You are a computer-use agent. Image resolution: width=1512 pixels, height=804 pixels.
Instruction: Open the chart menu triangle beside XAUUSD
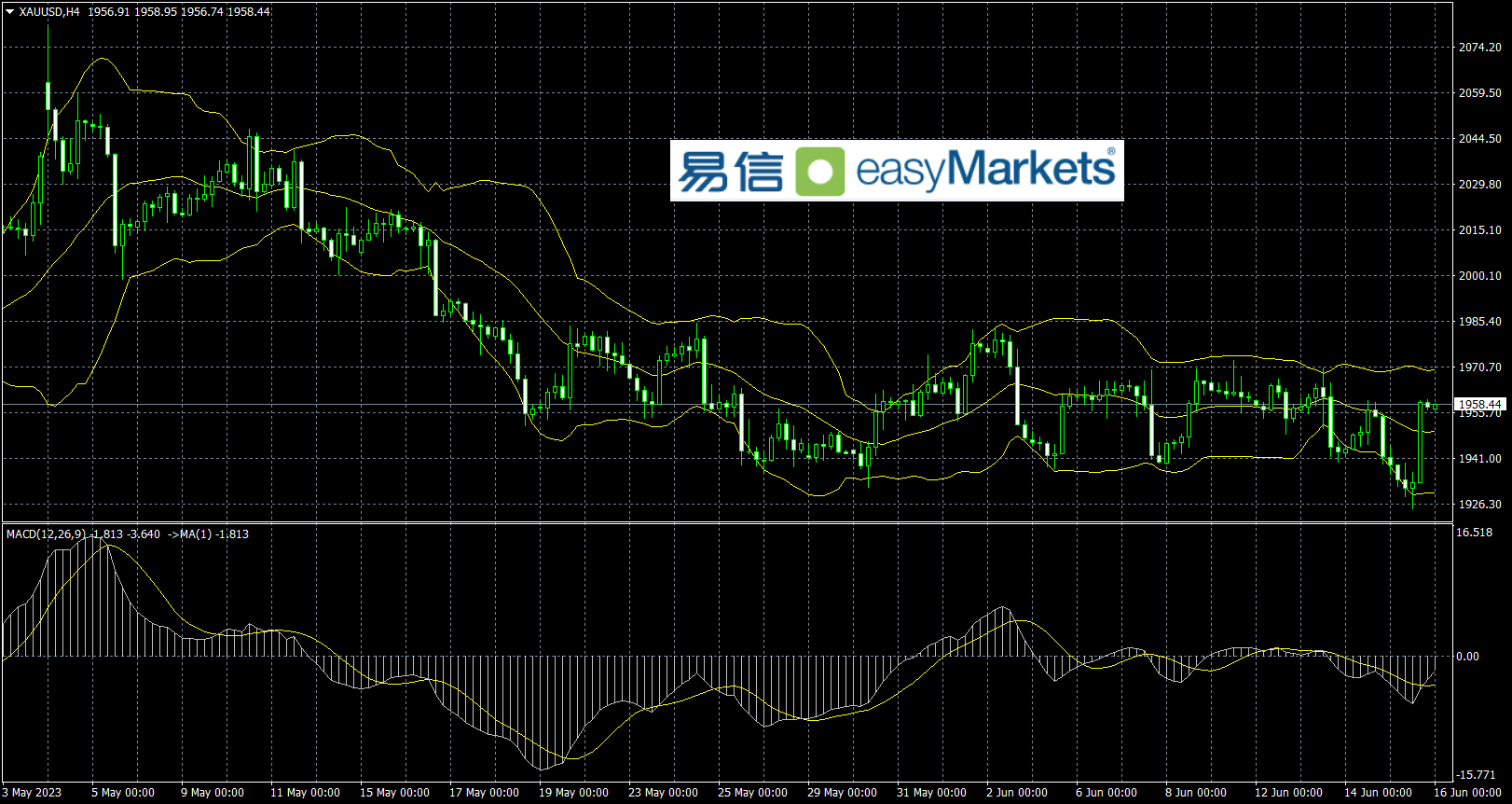click(x=10, y=12)
